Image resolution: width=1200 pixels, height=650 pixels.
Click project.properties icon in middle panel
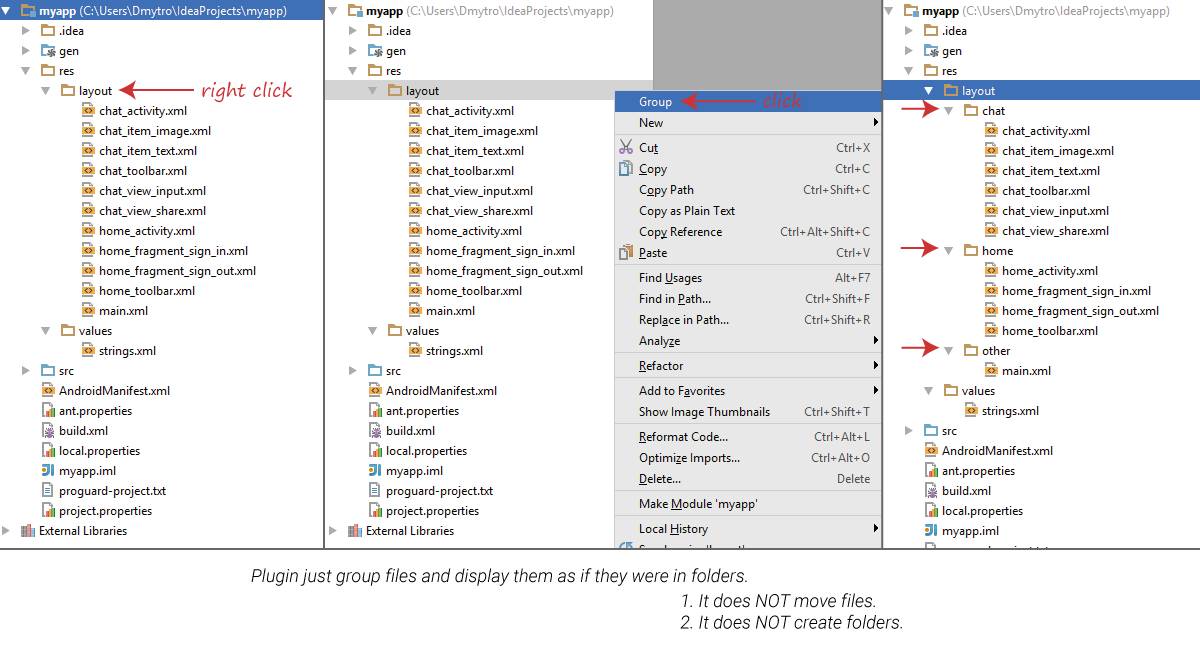coord(376,511)
